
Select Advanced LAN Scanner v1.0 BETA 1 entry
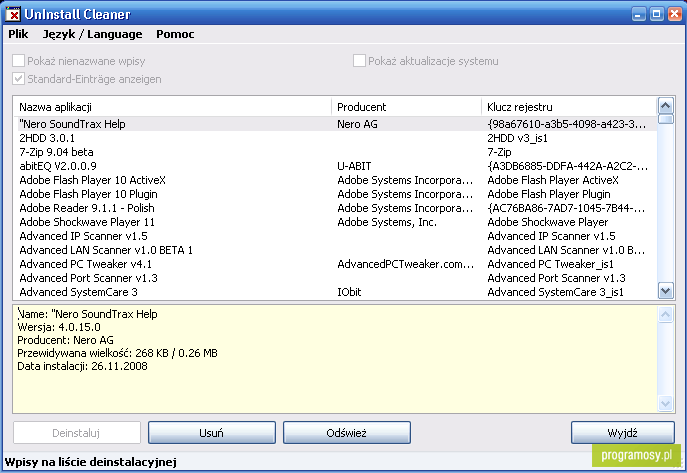click(106, 250)
